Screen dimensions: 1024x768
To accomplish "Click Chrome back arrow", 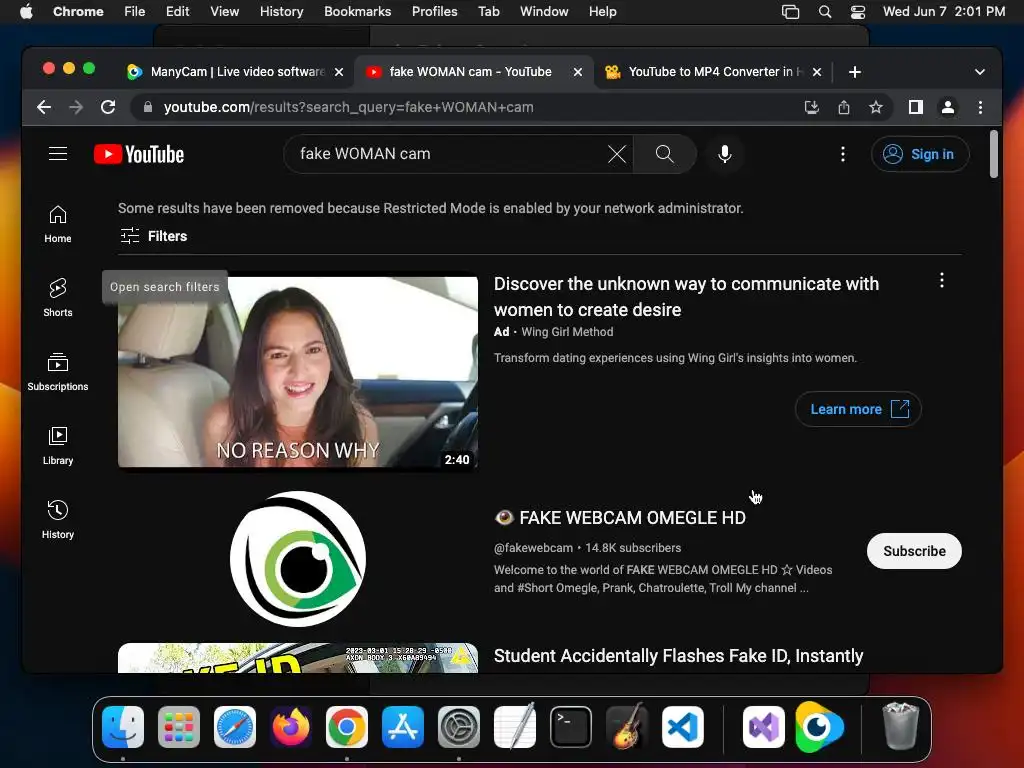I will (44, 107).
